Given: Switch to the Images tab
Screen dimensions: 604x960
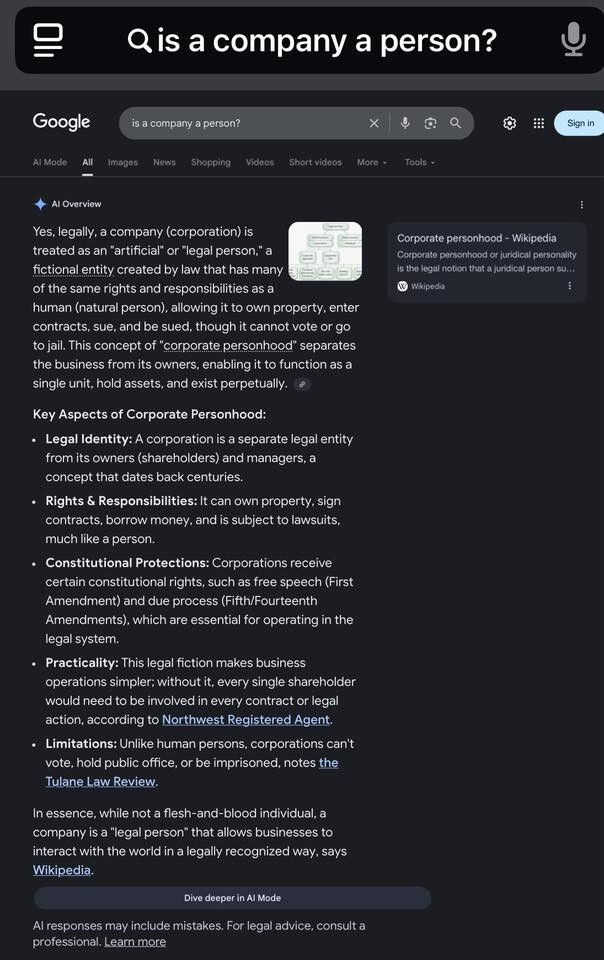Looking at the screenshot, I should [123, 162].
